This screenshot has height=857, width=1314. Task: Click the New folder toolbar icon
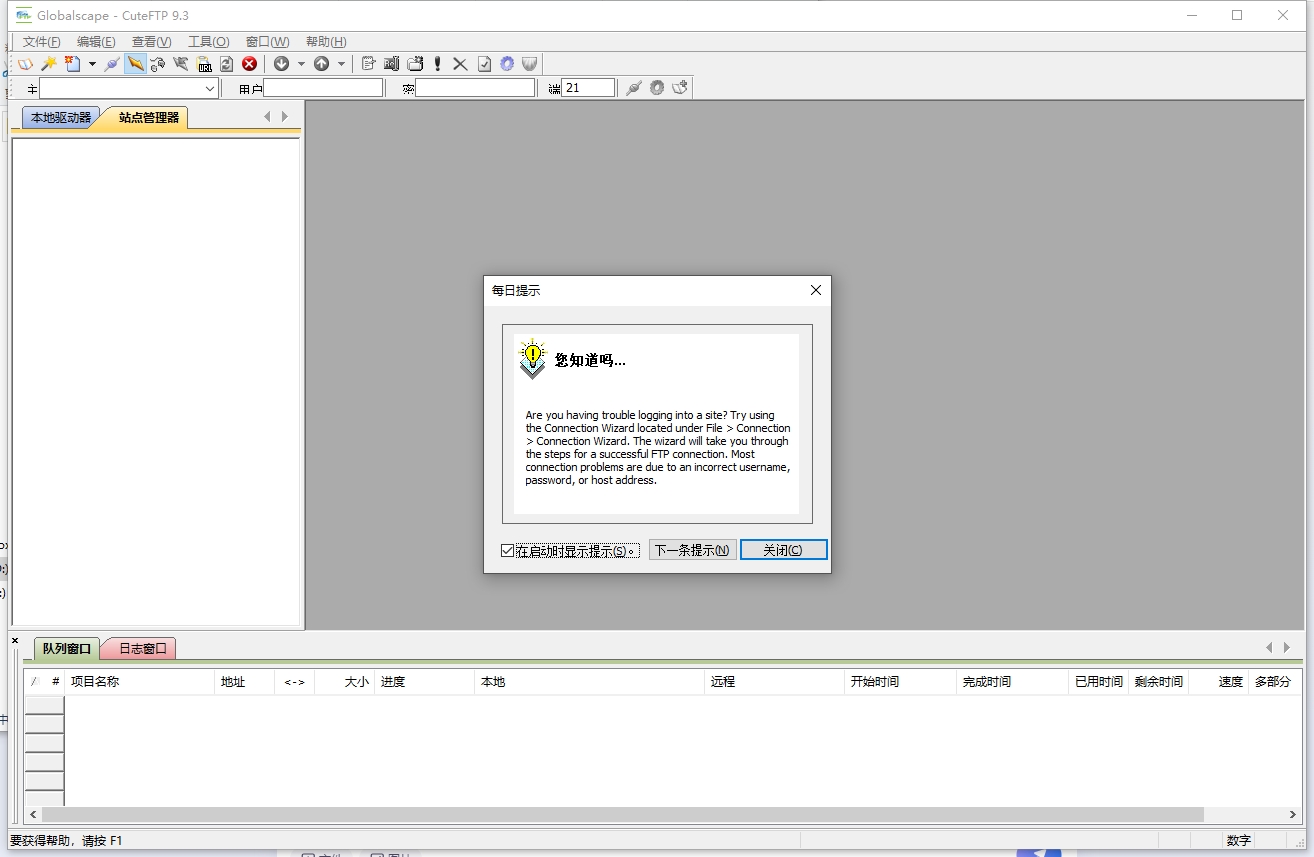pyautogui.click(x=415, y=64)
